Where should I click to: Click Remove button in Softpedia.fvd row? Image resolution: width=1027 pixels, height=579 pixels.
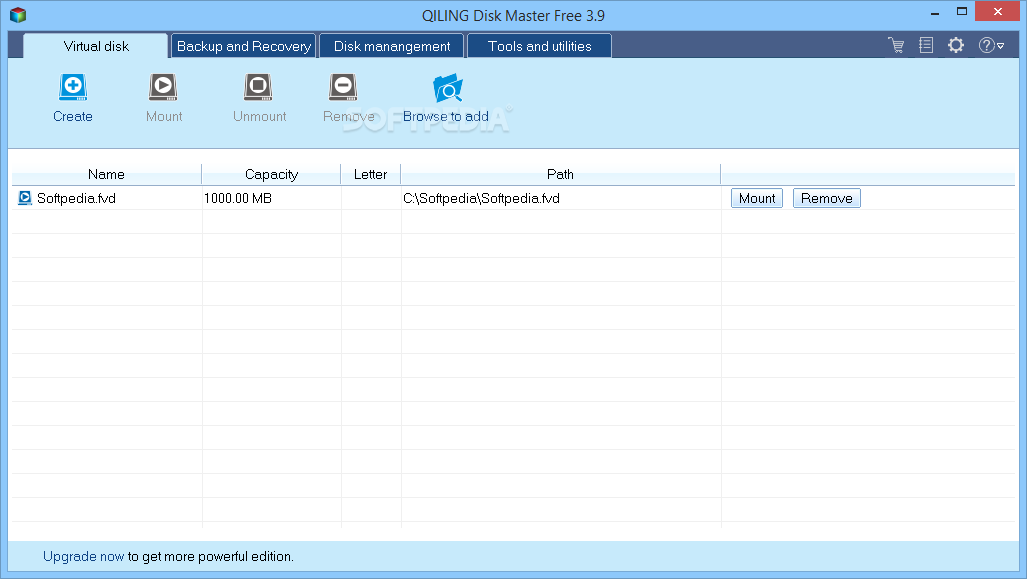[827, 198]
